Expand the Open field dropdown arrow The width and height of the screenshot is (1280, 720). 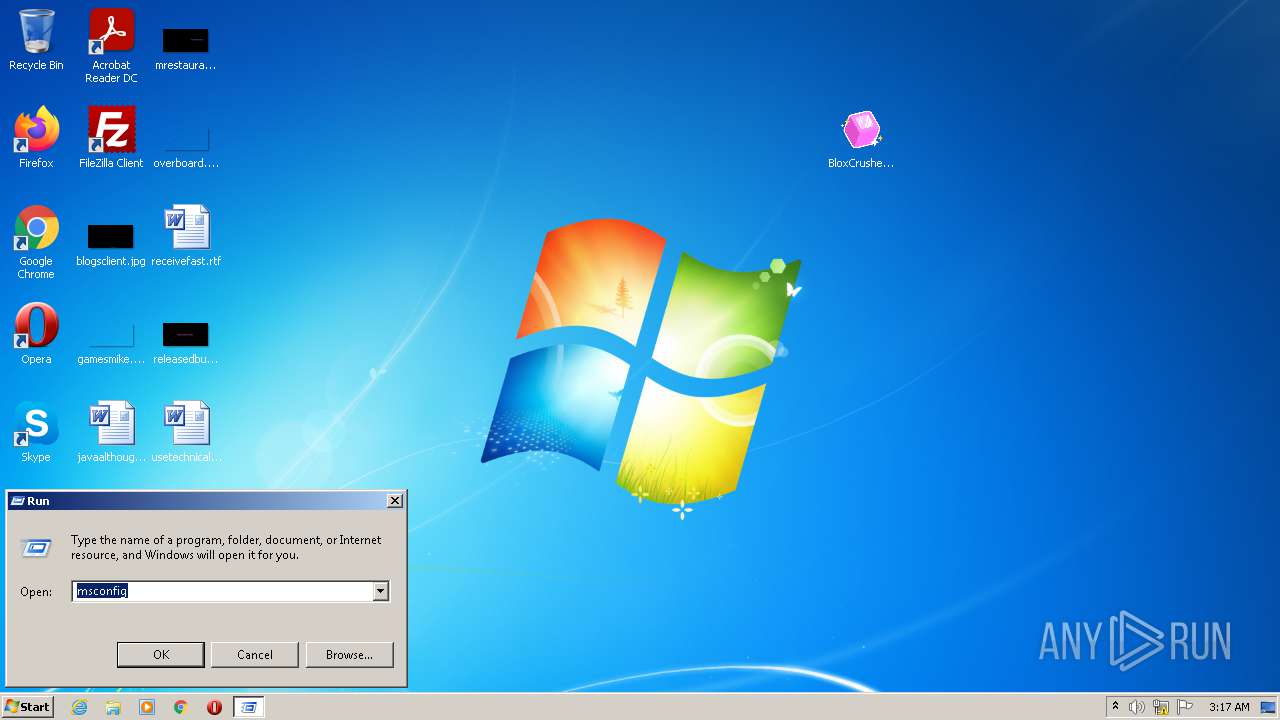coord(380,591)
